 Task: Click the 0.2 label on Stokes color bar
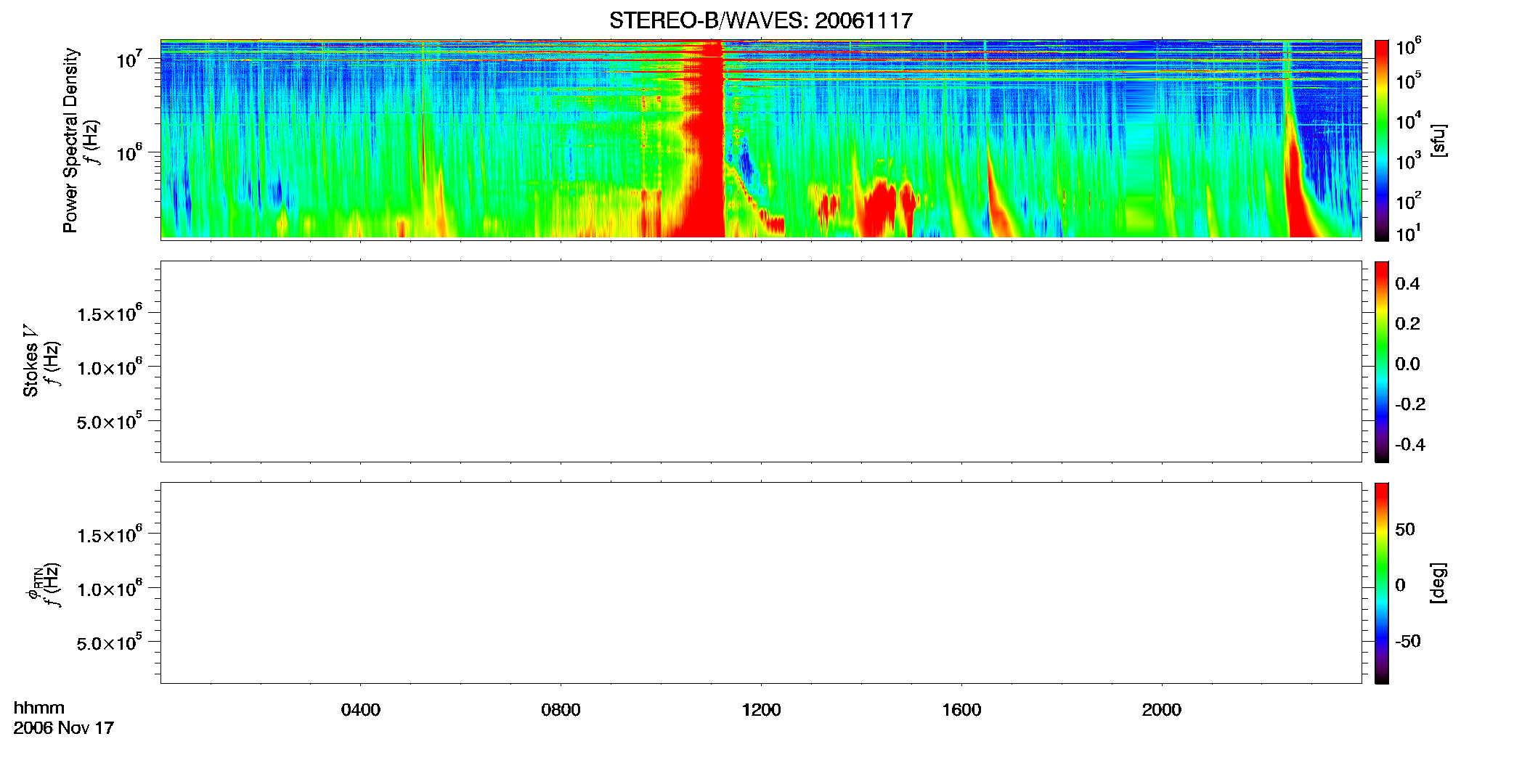point(1407,324)
